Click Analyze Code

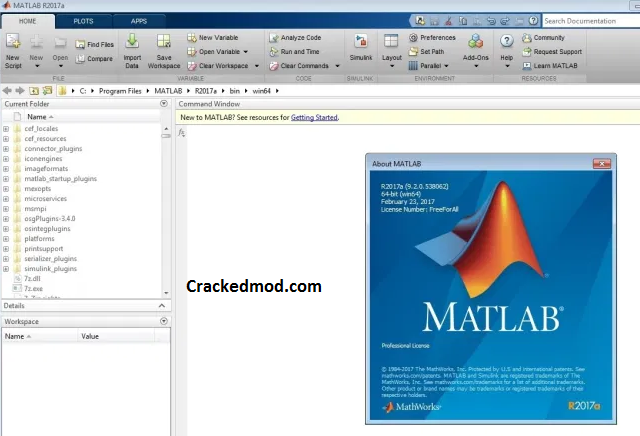pyautogui.click(x=295, y=38)
